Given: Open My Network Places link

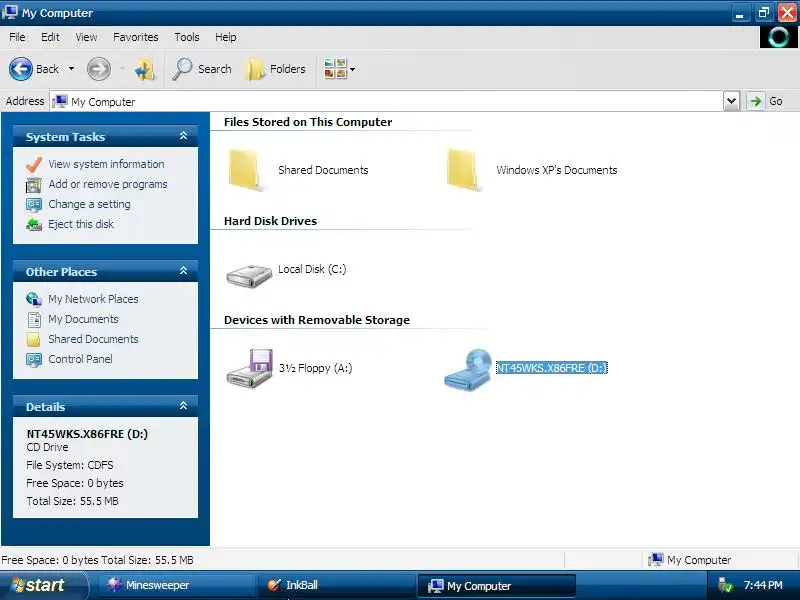Looking at the screenshot, I should click(x=93, y=299).
